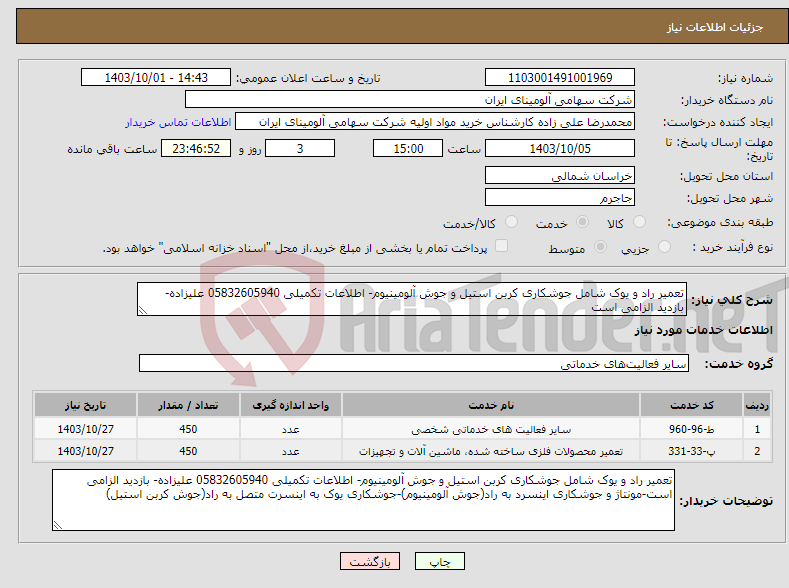
Task: Click the جزئیات اطلاعات نیاز page header
Action: tap(715, 27)
